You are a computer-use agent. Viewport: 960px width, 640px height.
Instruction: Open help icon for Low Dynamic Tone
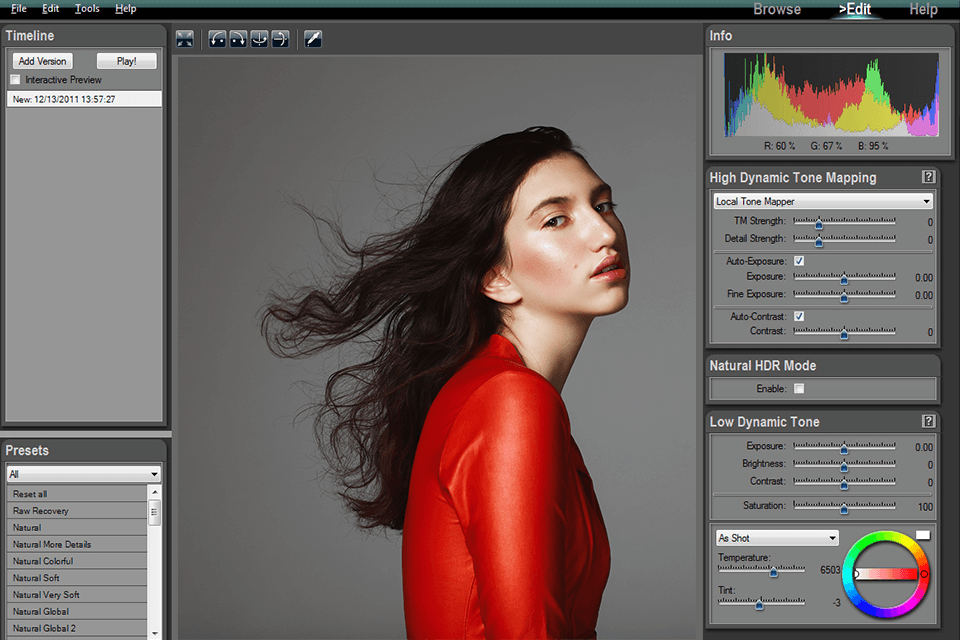[928, 421]
